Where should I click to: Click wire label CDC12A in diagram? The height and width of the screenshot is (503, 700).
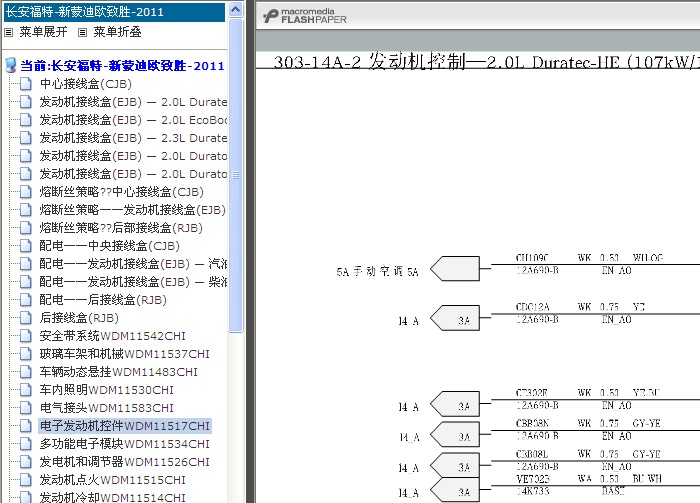[533, 307]
